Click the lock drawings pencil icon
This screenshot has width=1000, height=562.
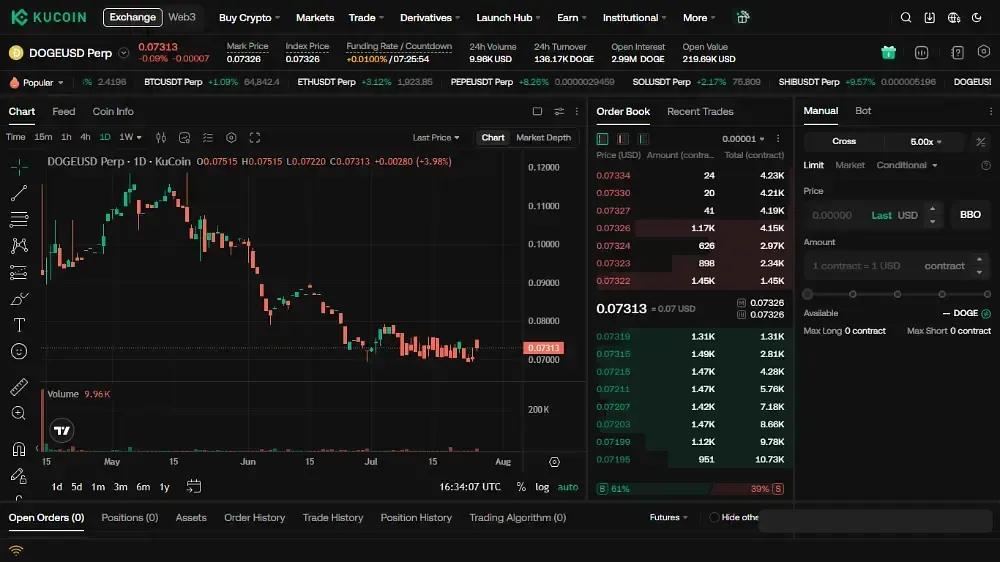point(19,476)
